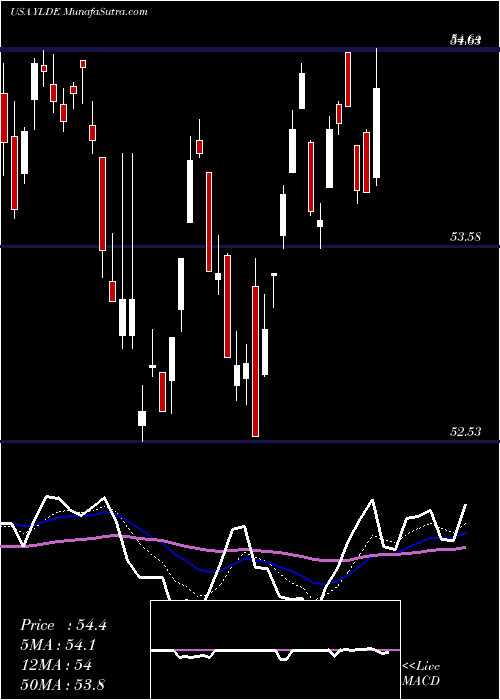Click the 50MA : 53.8 readout

(62, 684)
